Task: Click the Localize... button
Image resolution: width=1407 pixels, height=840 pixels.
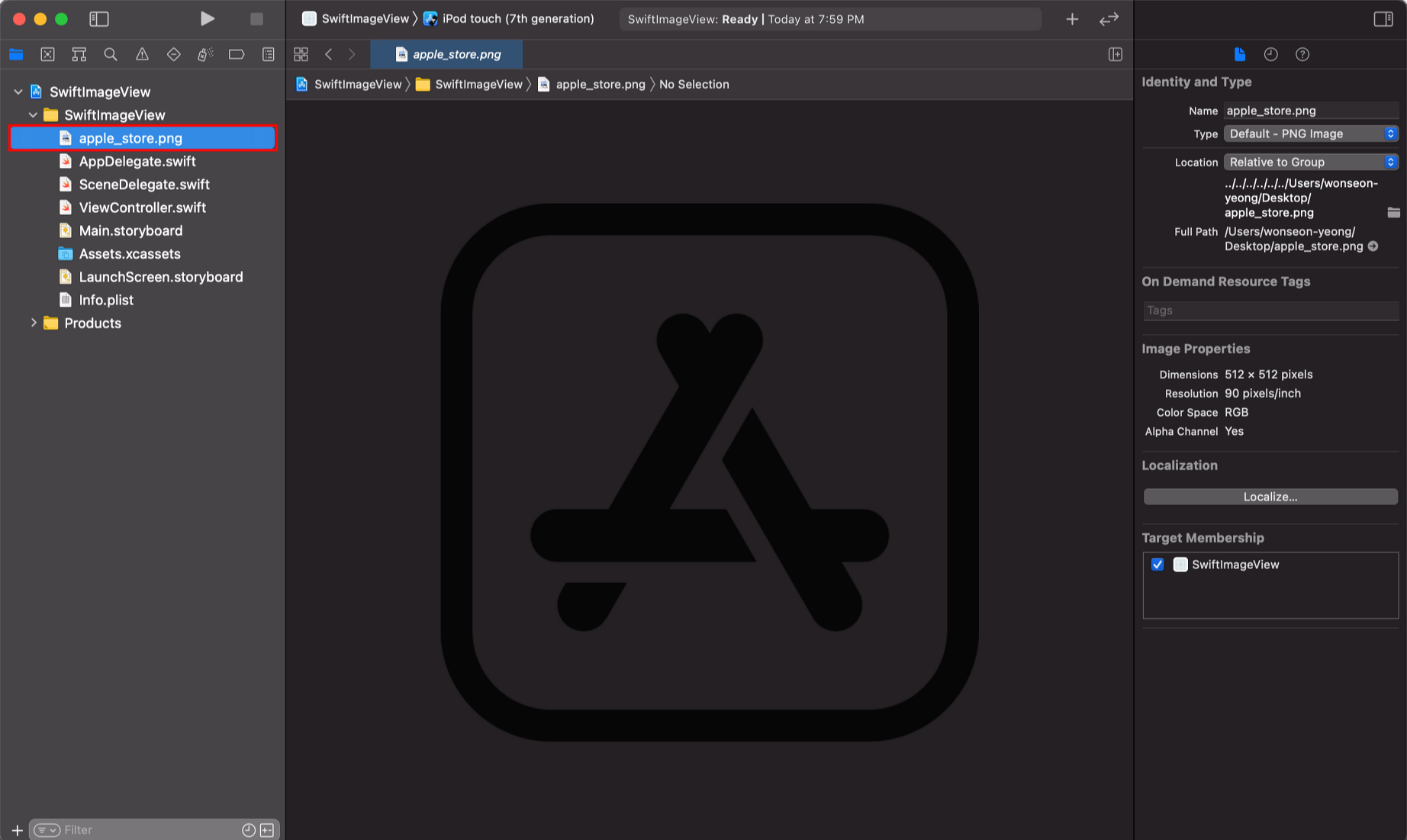Action: pyautogui.click(x=1270, y=497)
